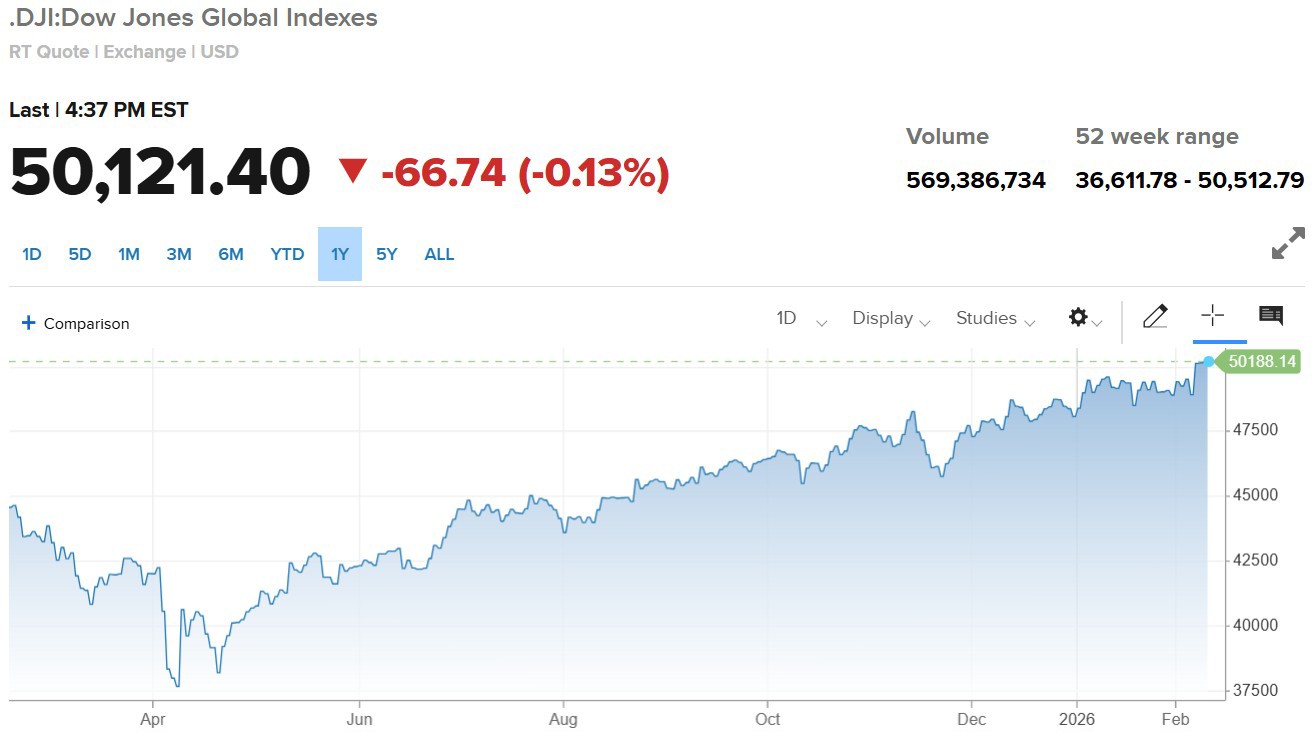Click the 50188.14 green price label
Image resolution: width=1315 pixels, height=732 pixels.
coord(1261,362)
